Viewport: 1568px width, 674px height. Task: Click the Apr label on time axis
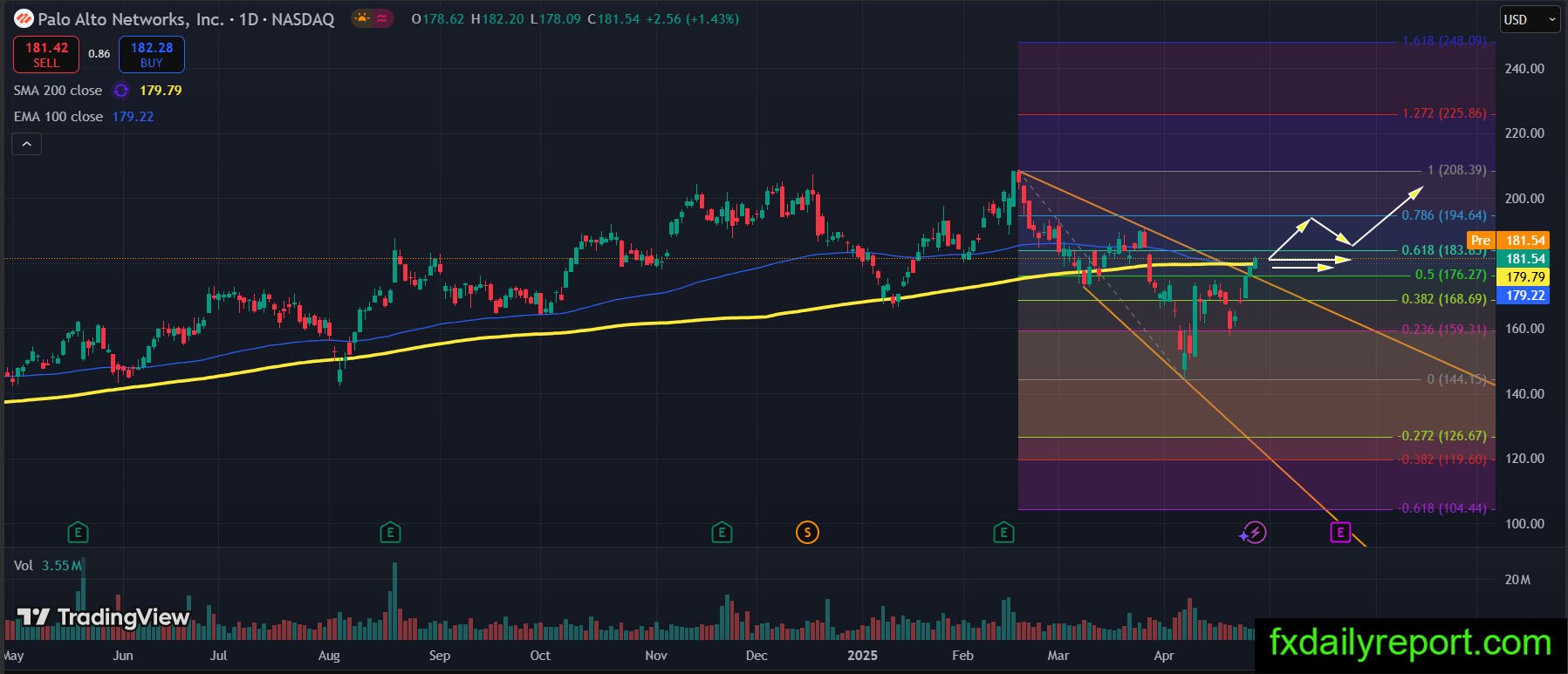pyautogui.click(x=1164, y=656)
